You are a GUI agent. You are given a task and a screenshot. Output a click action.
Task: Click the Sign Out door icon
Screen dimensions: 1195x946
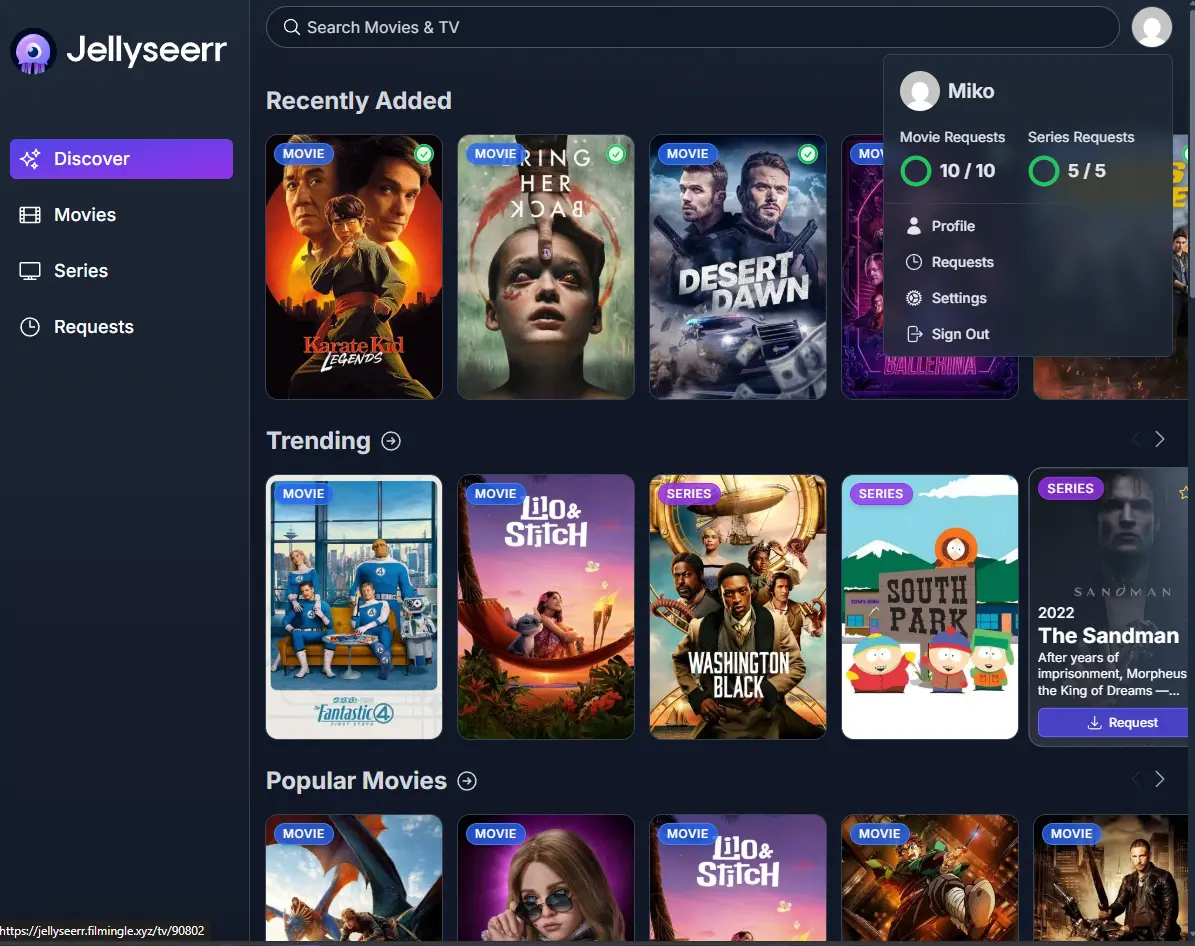[914, 334]
